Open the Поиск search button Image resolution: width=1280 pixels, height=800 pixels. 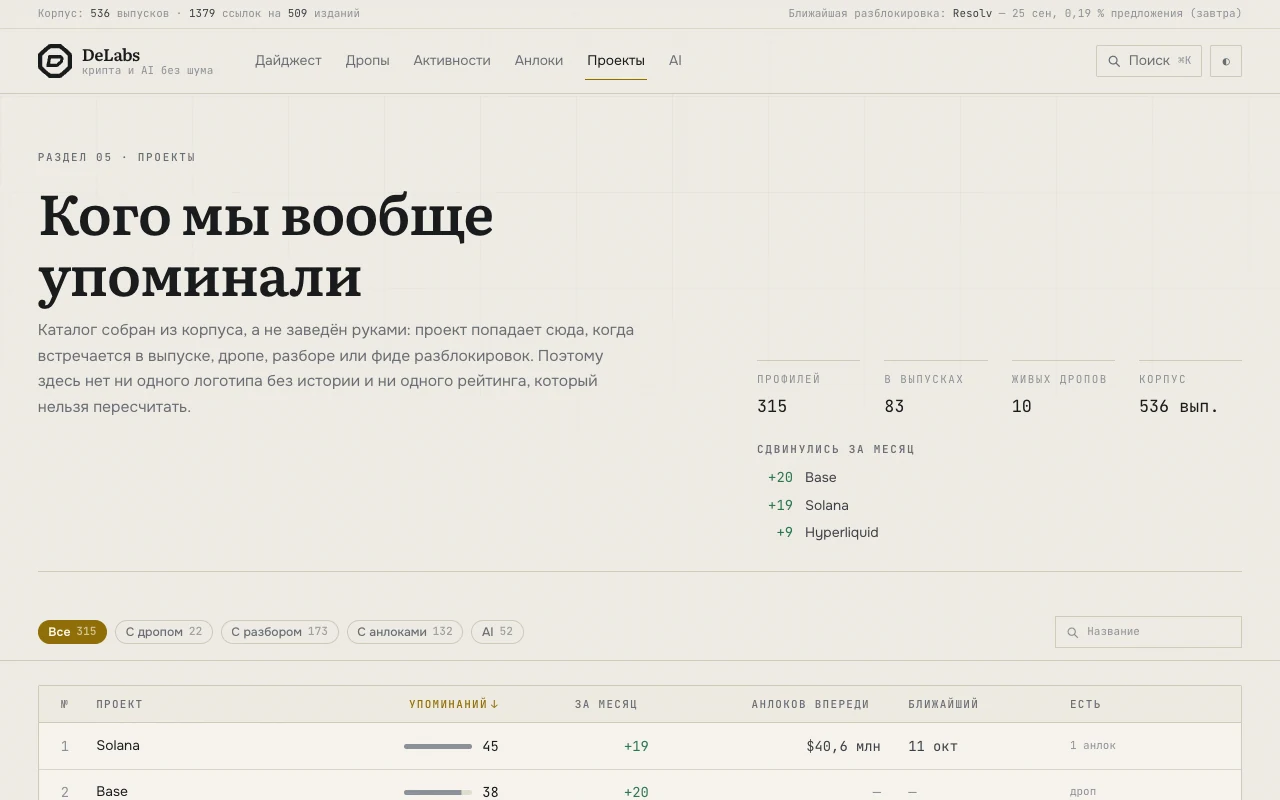pyautogui.click(x=1149, y=61)
